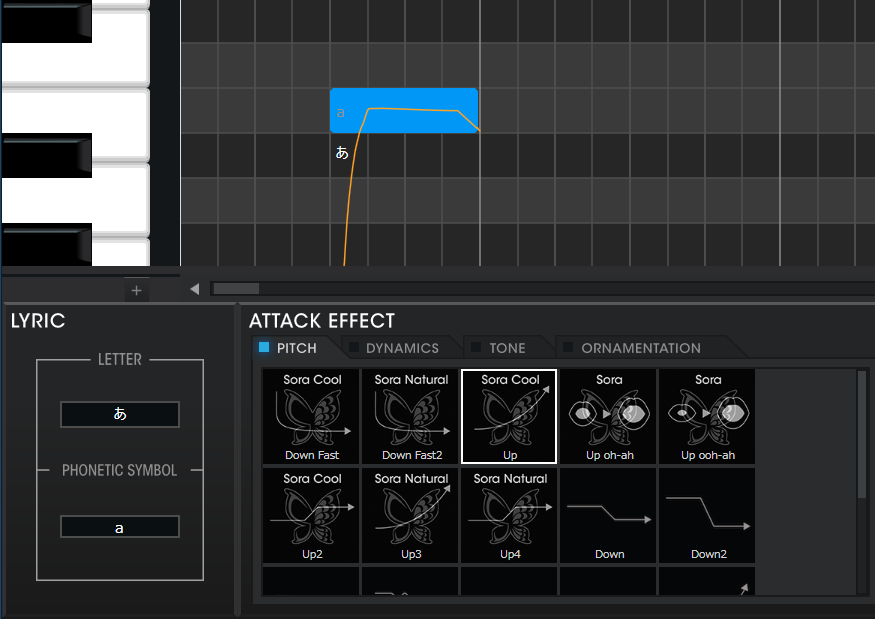Click the scroll left arrow

coord(195,289)
